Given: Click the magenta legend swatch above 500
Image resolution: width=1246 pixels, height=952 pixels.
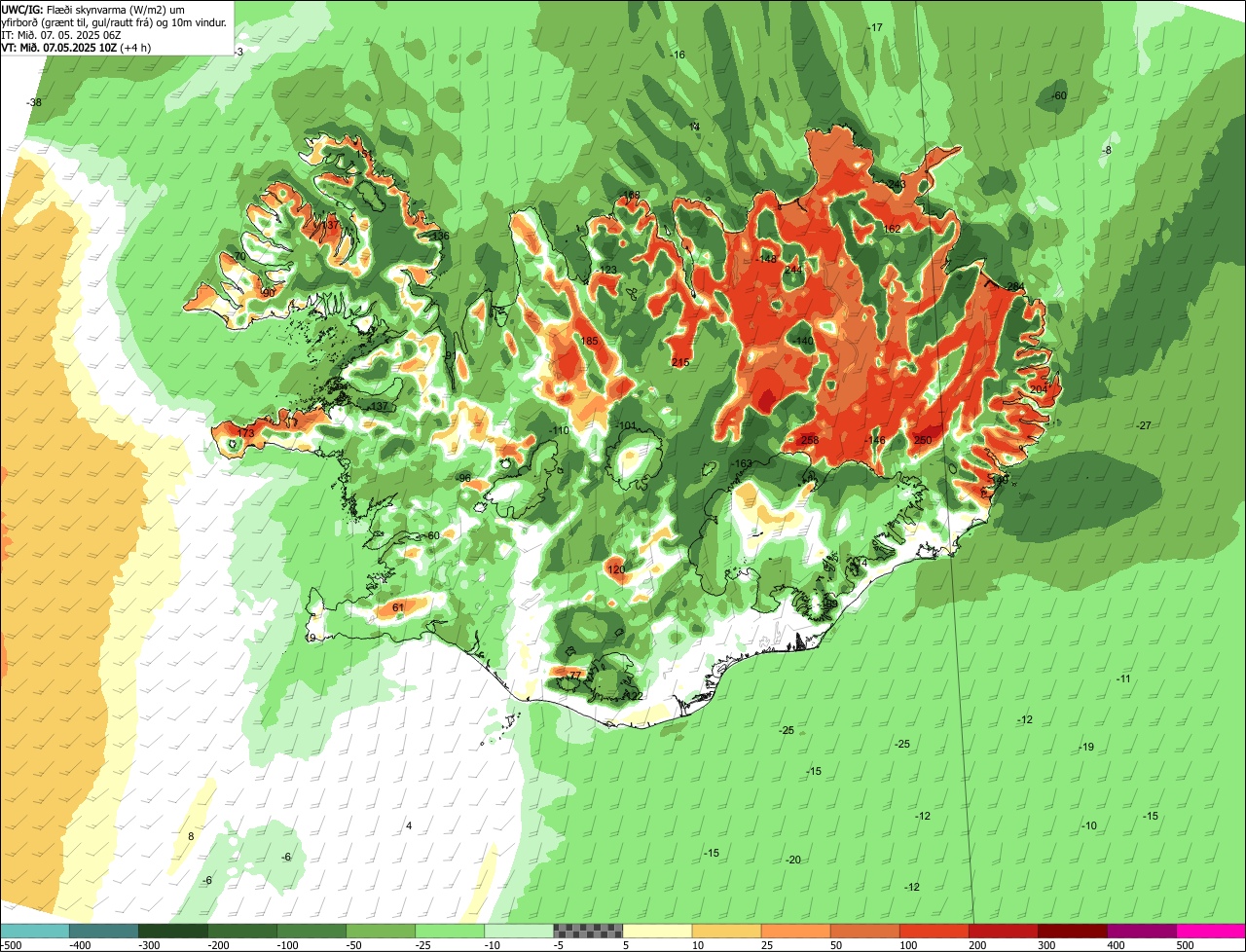Looking at the screenshot, I should click(1211, 931).
